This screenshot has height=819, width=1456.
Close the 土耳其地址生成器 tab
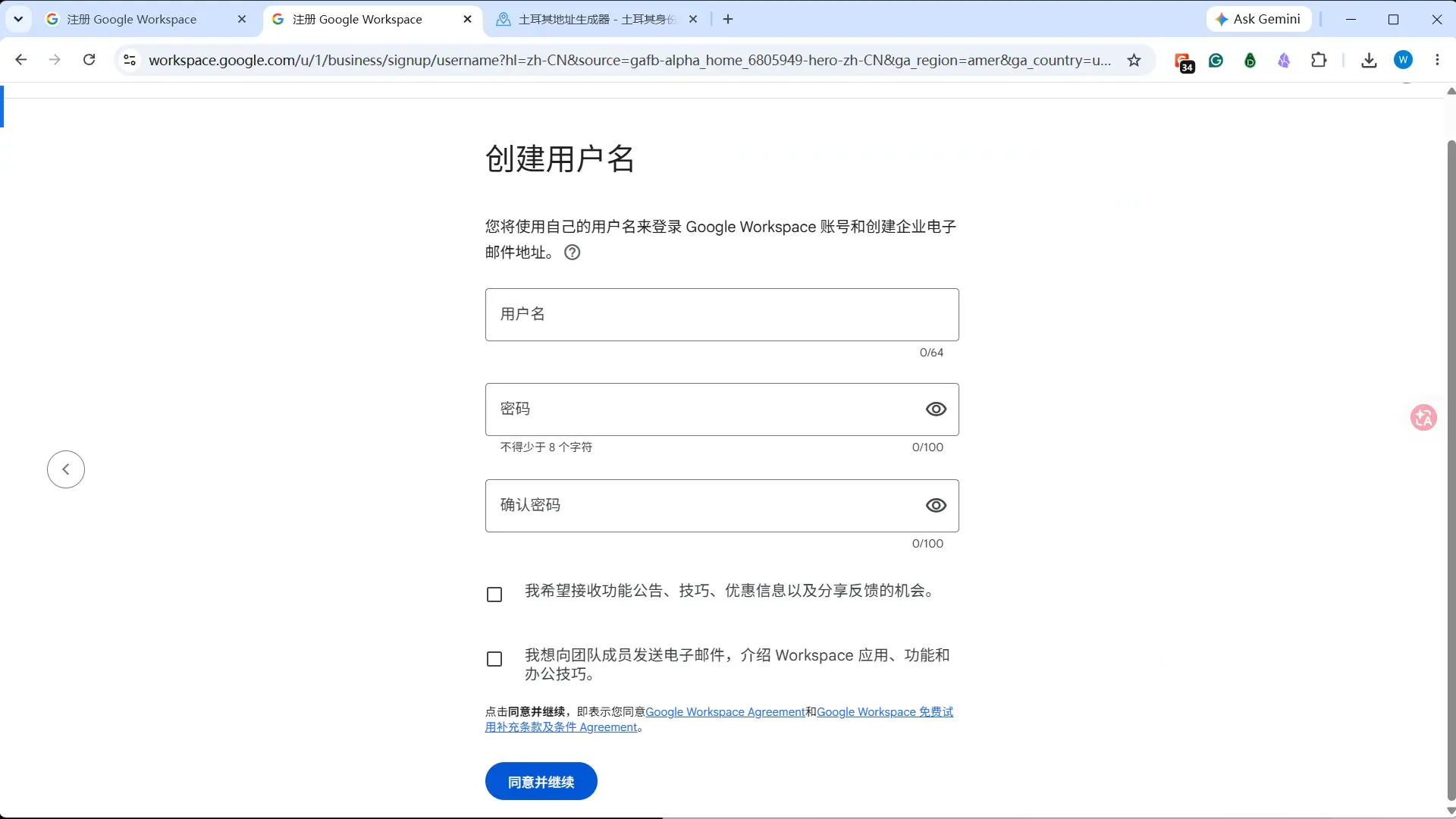[693, 19]
